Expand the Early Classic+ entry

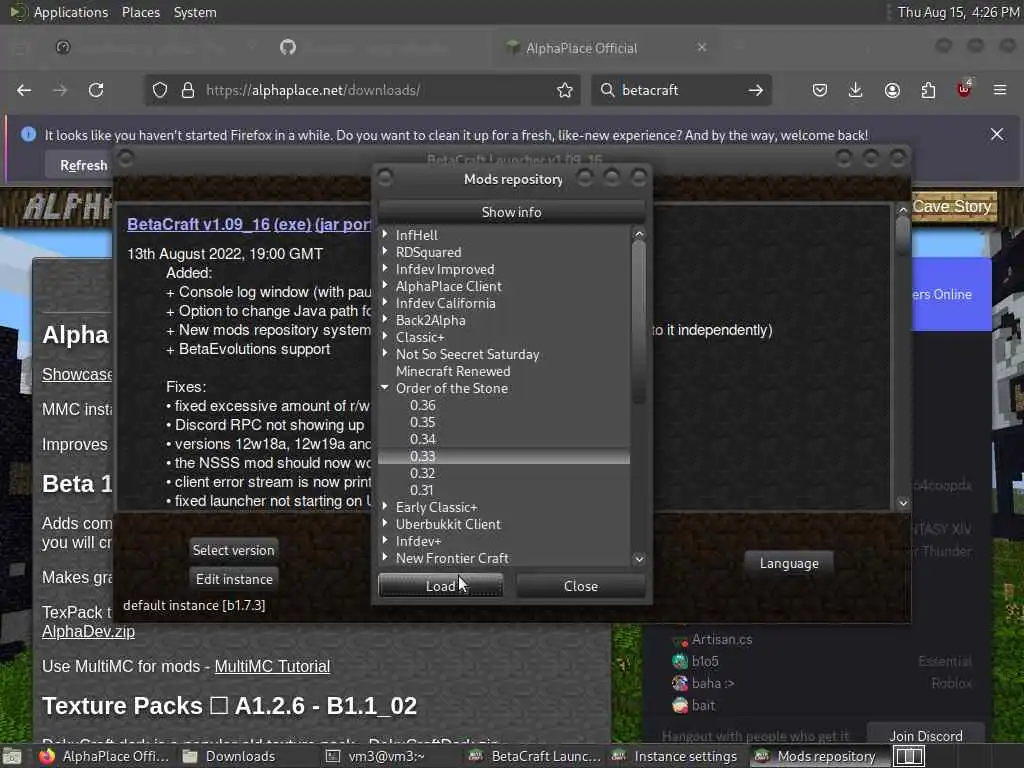(x=385, y=506)
